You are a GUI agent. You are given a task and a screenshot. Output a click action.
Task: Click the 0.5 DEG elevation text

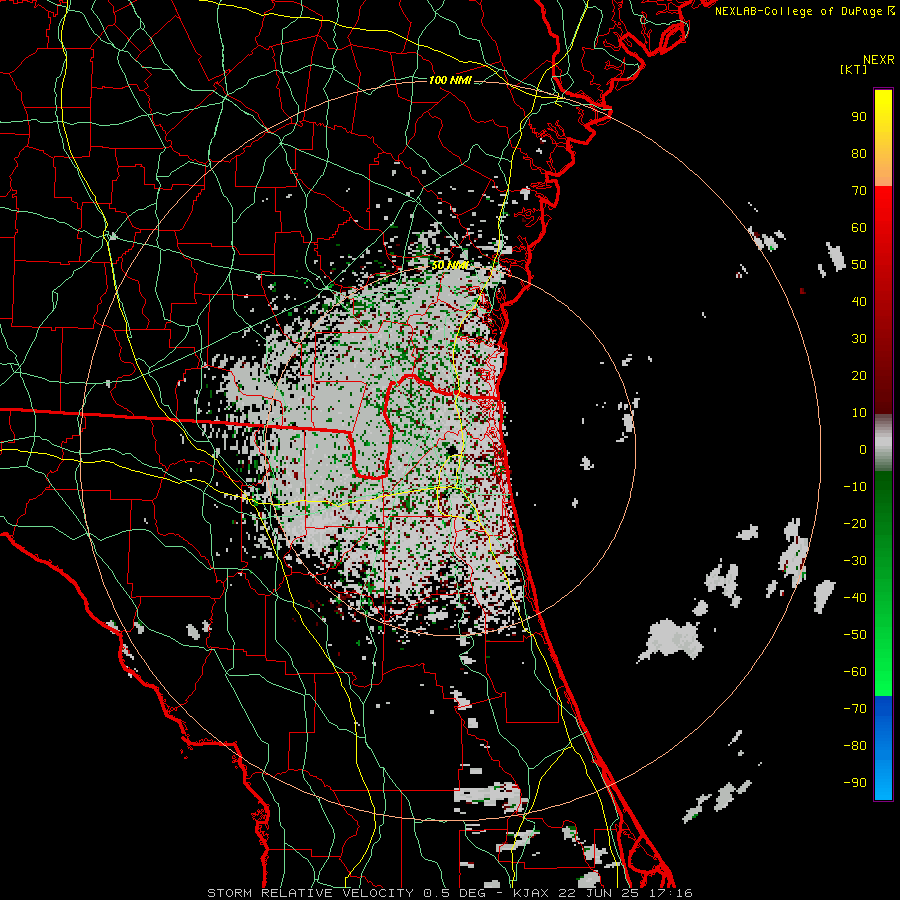tap(452, 893)
